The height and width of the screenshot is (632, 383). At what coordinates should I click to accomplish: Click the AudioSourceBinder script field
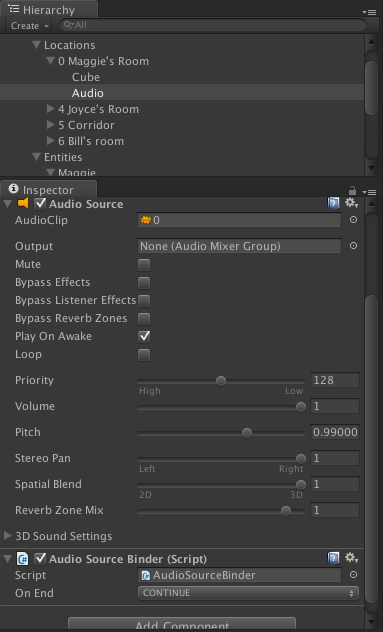239,575
